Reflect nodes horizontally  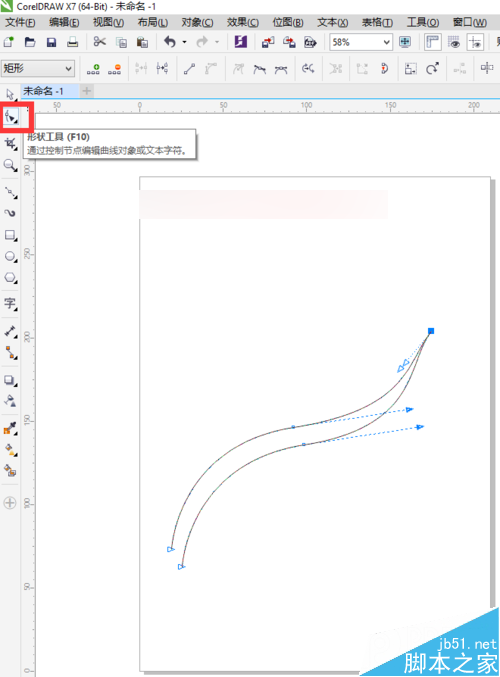click(487, 68)
